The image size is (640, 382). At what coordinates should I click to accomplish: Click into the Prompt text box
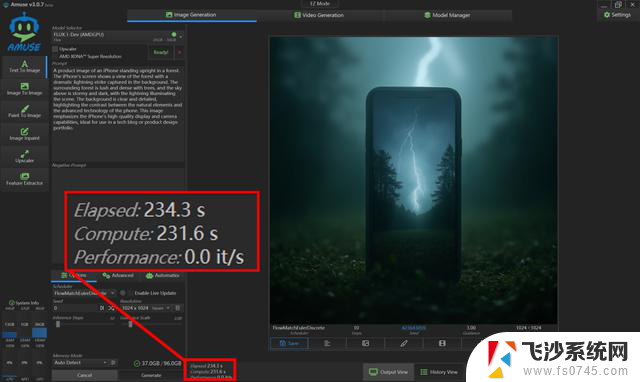tap(118, 113)
